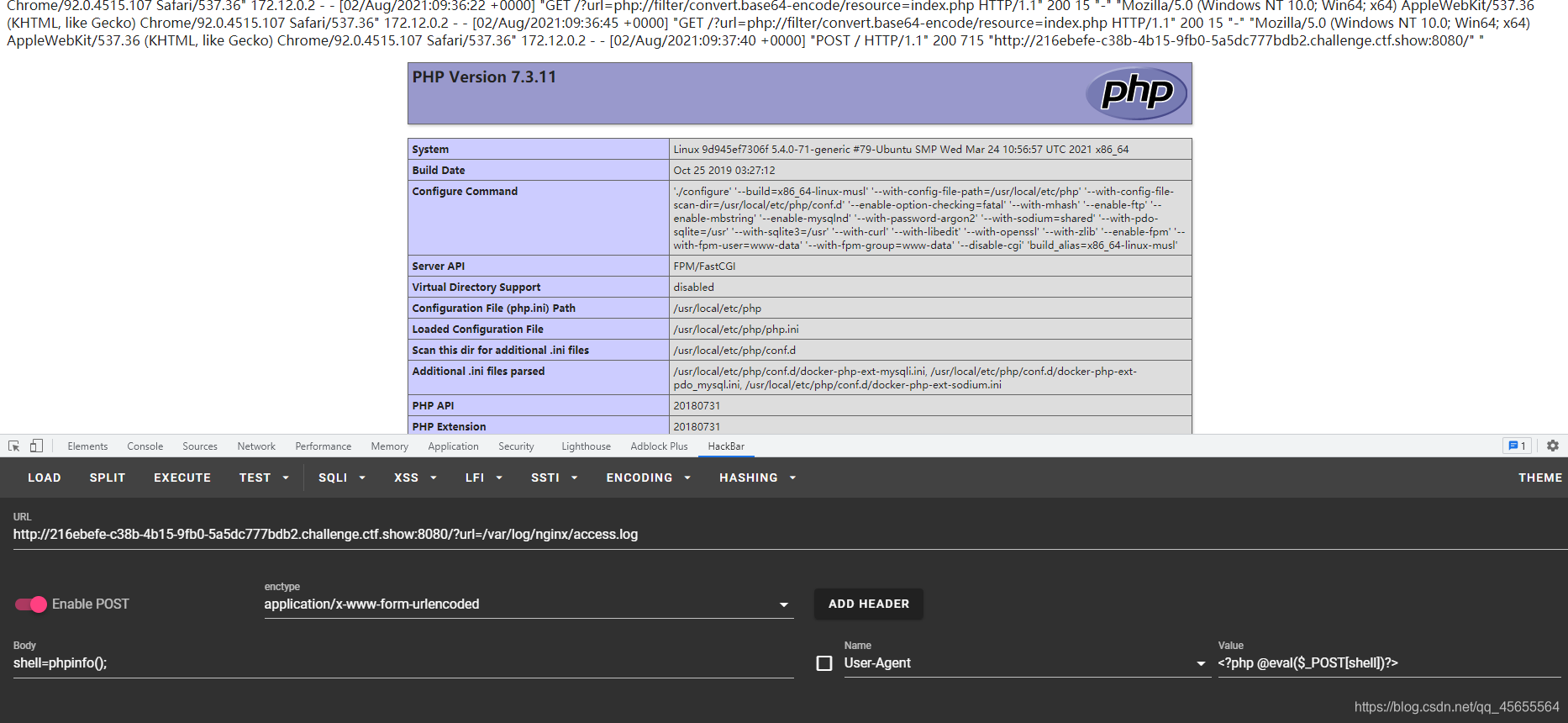Click the 'Scan this dir for additional .ini files' label

pos(501,351)
